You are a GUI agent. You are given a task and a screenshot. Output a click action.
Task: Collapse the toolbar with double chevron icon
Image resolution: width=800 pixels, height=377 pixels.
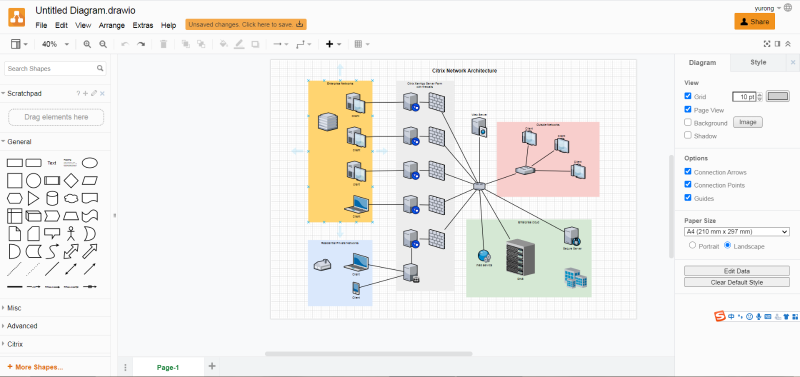pos(788,44)
